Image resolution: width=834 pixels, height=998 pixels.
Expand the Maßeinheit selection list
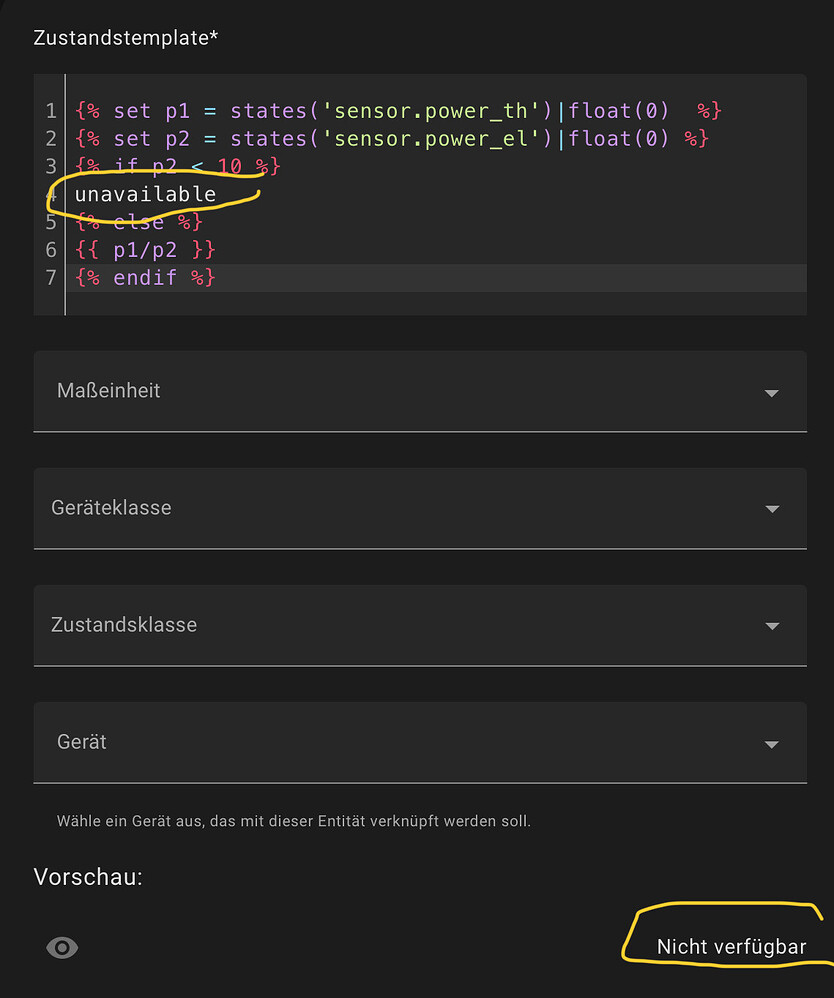tap(772, 391)
